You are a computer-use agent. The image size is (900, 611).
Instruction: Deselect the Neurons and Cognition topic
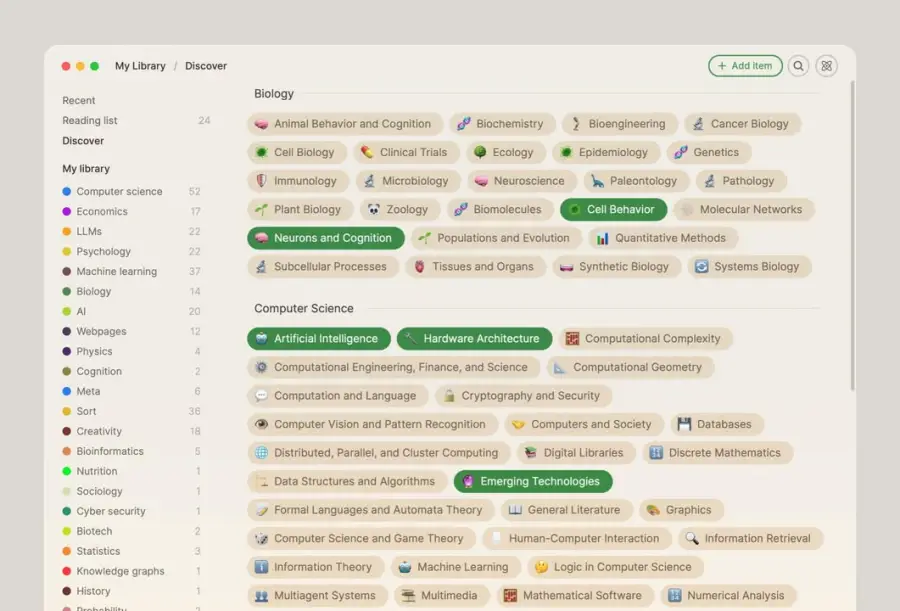pos(326,238)
